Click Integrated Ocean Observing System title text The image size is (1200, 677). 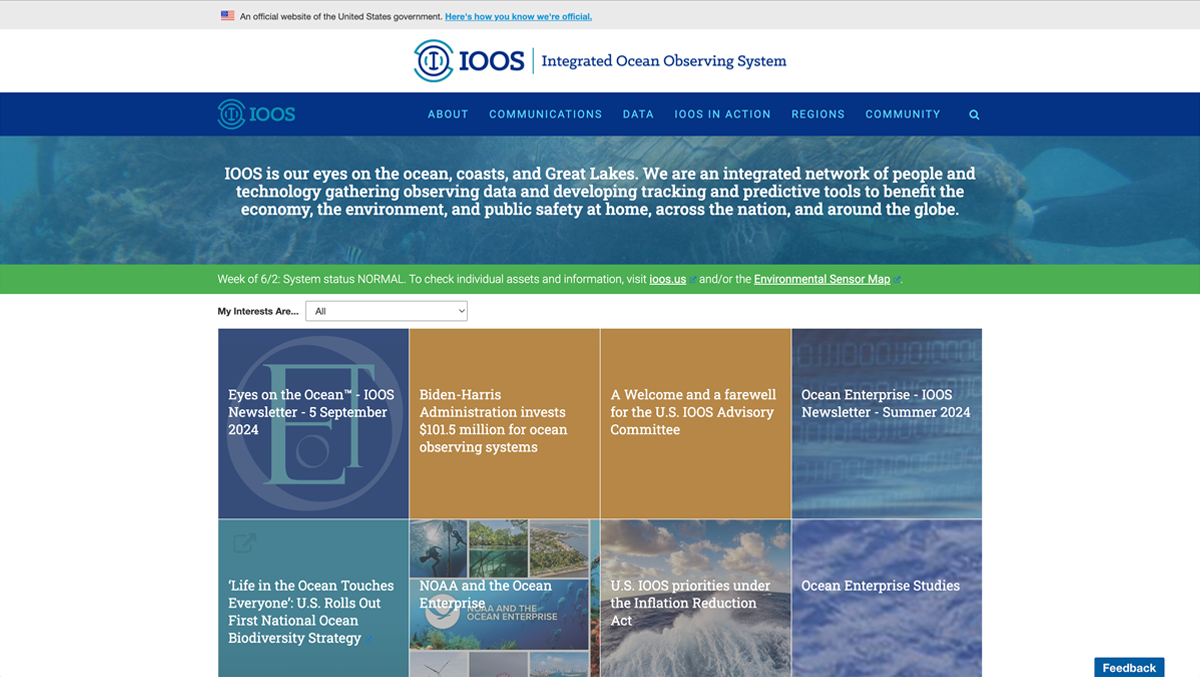pos(664,61)
